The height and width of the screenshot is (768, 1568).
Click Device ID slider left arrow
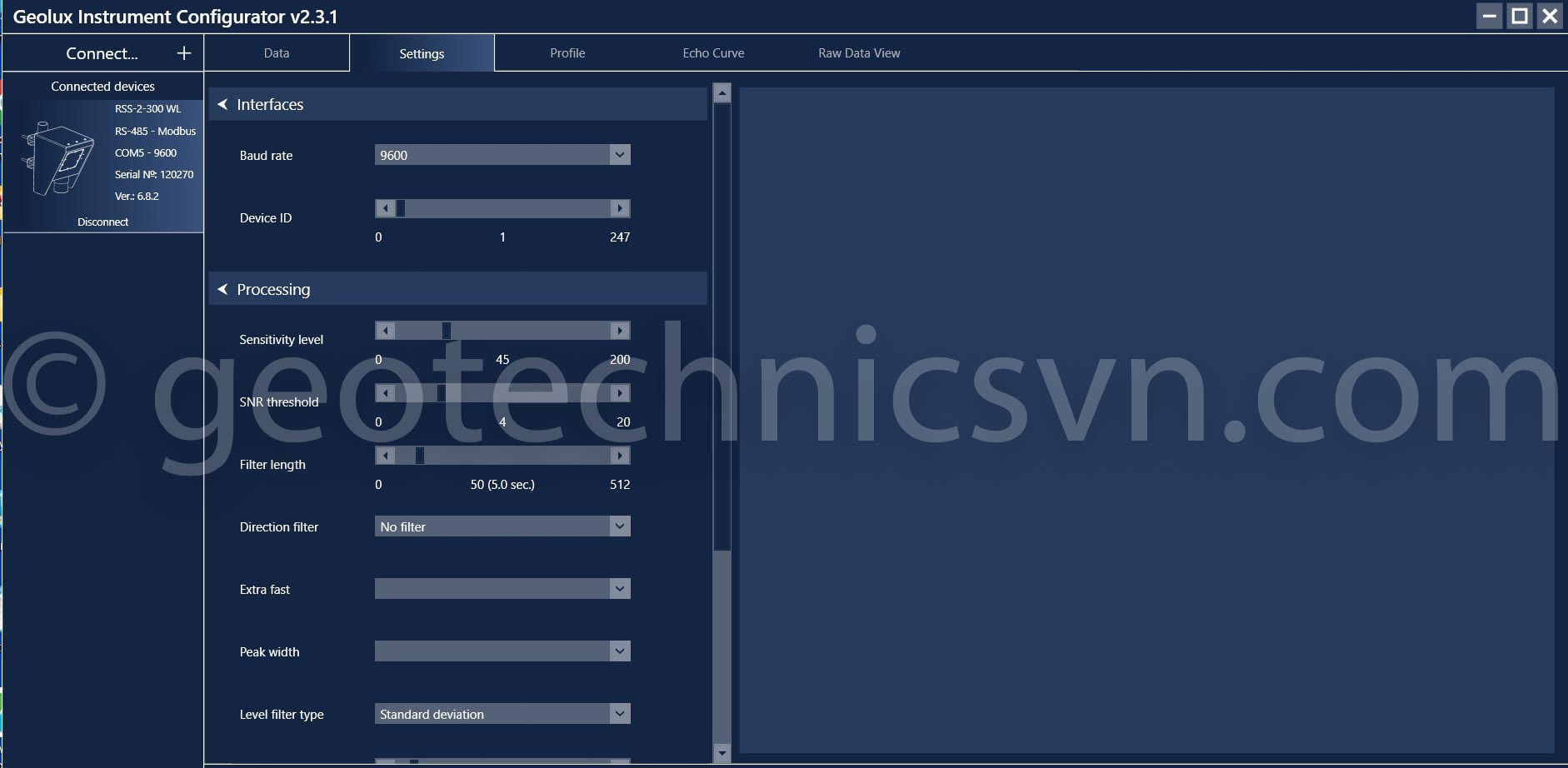click(385, 208)
